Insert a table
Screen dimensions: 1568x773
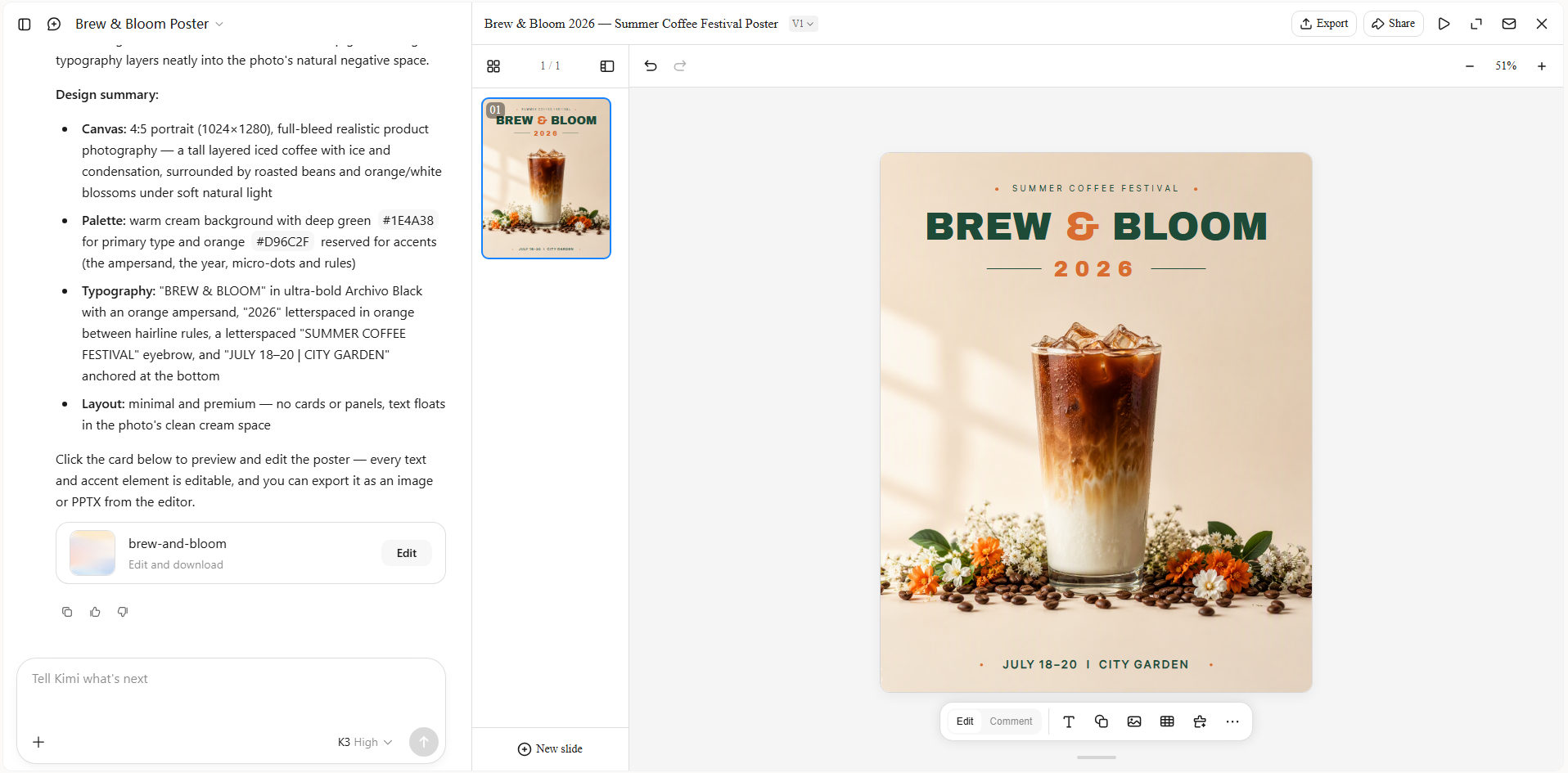(x=1167, y=721)
